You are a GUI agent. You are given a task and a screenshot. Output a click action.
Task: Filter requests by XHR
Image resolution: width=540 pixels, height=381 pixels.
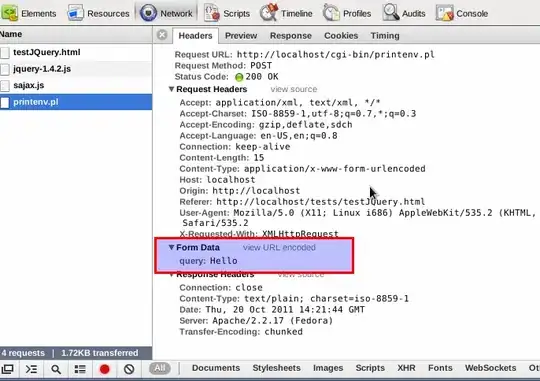(x=406, y=368)
